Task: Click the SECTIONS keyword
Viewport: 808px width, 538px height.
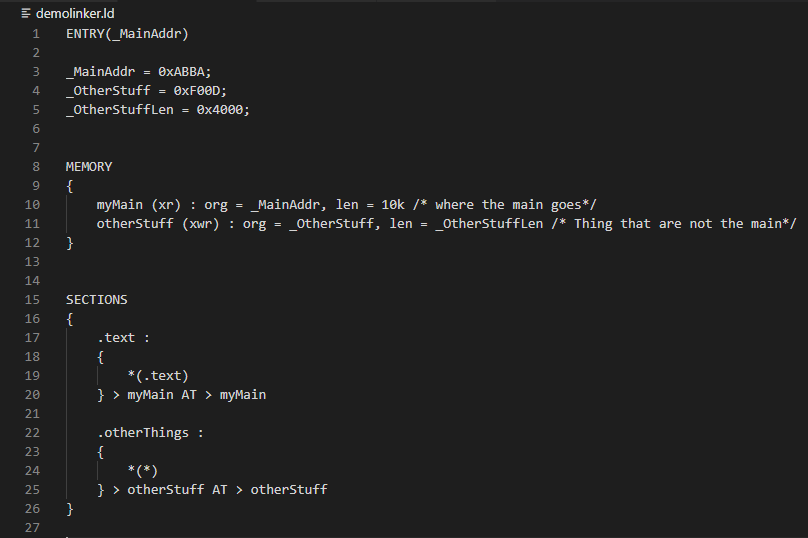Action: (96, 300)
